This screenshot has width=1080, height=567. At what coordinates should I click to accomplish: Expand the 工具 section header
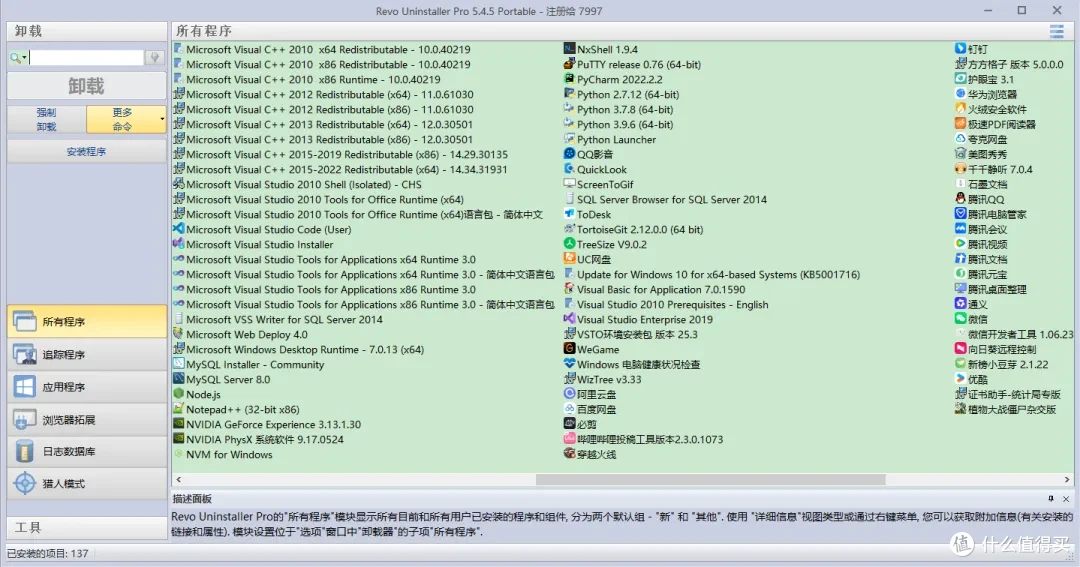click(87, 528)
